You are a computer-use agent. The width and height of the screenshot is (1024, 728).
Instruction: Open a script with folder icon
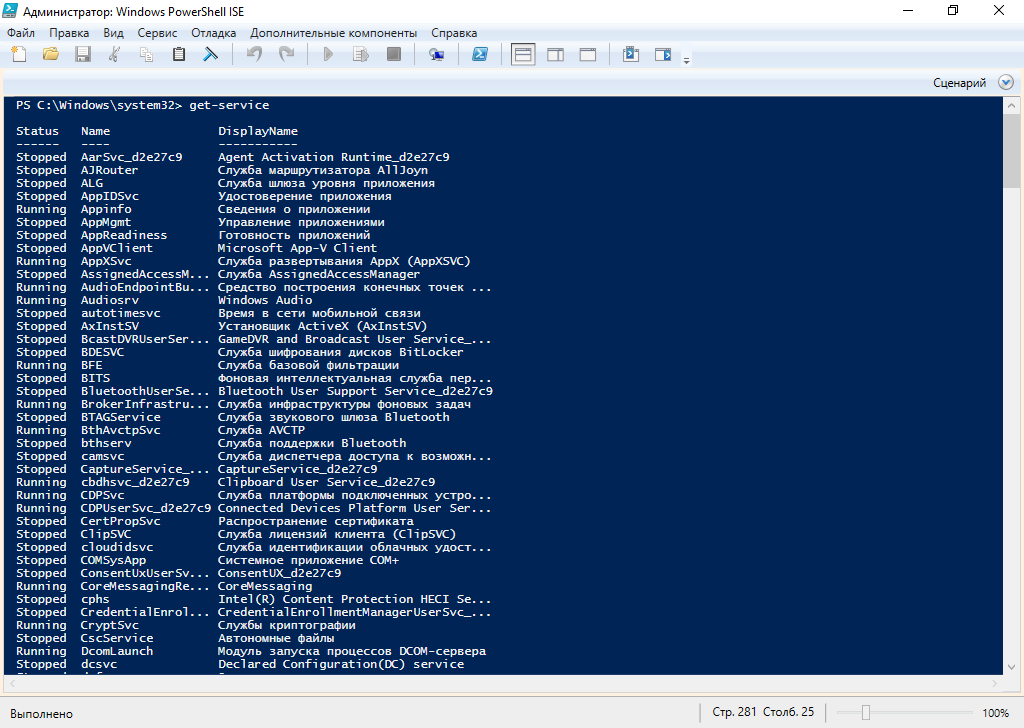point(51,55)
